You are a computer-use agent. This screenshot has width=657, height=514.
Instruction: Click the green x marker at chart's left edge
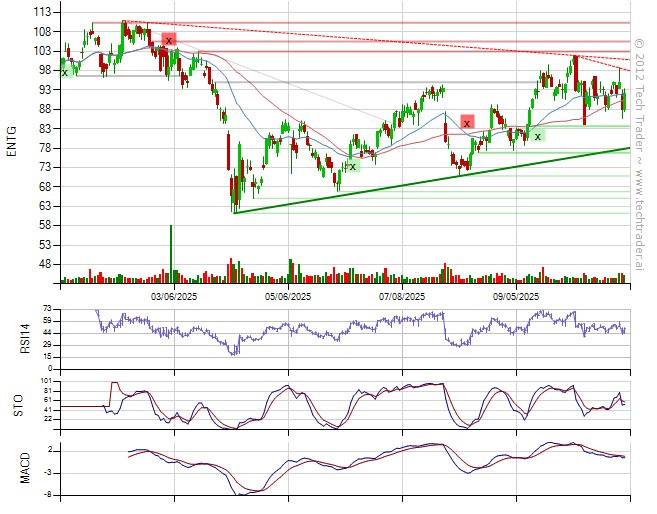[x=65, y=72]
